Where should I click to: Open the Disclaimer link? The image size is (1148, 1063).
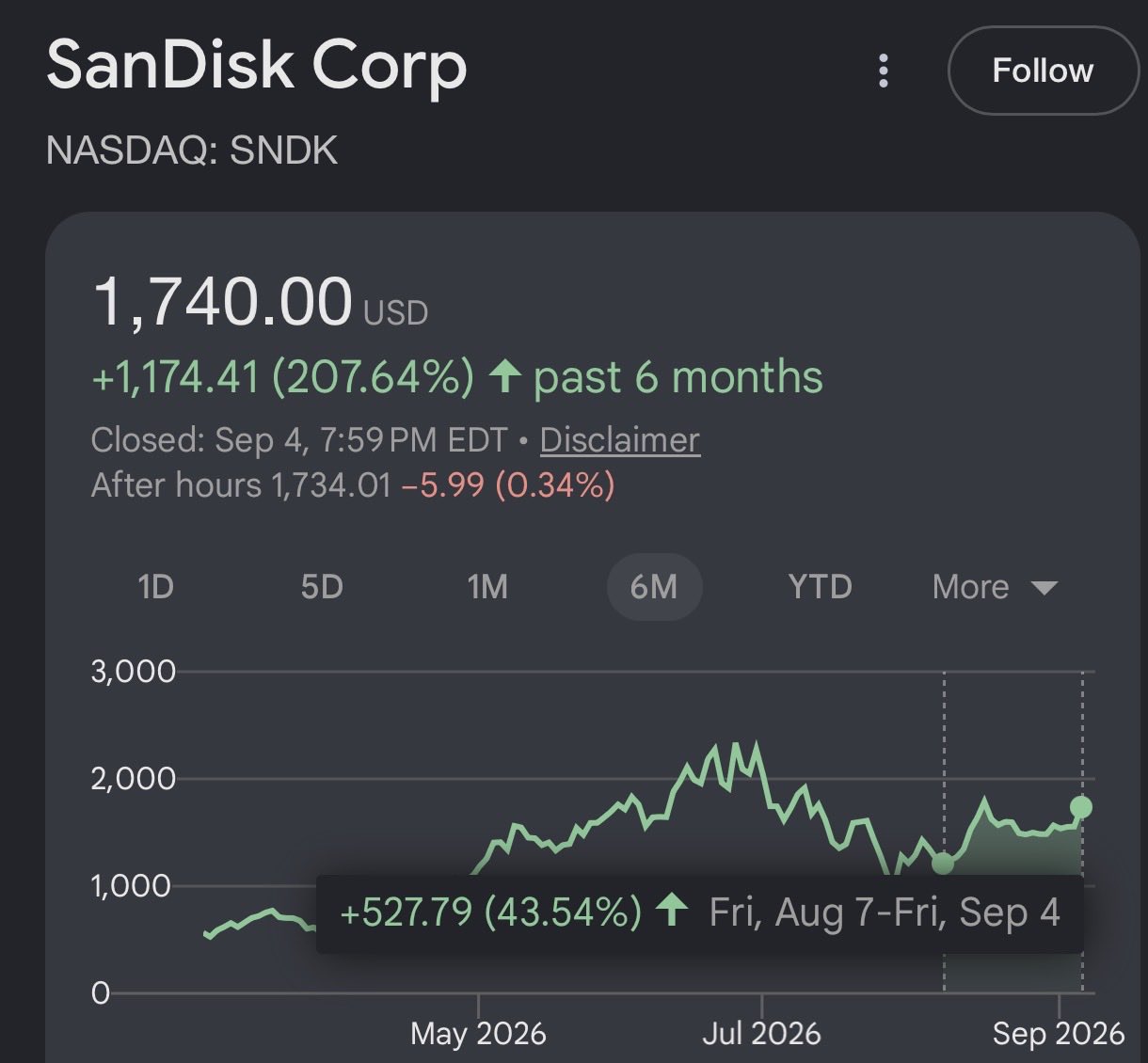click(x=620, y=439)
